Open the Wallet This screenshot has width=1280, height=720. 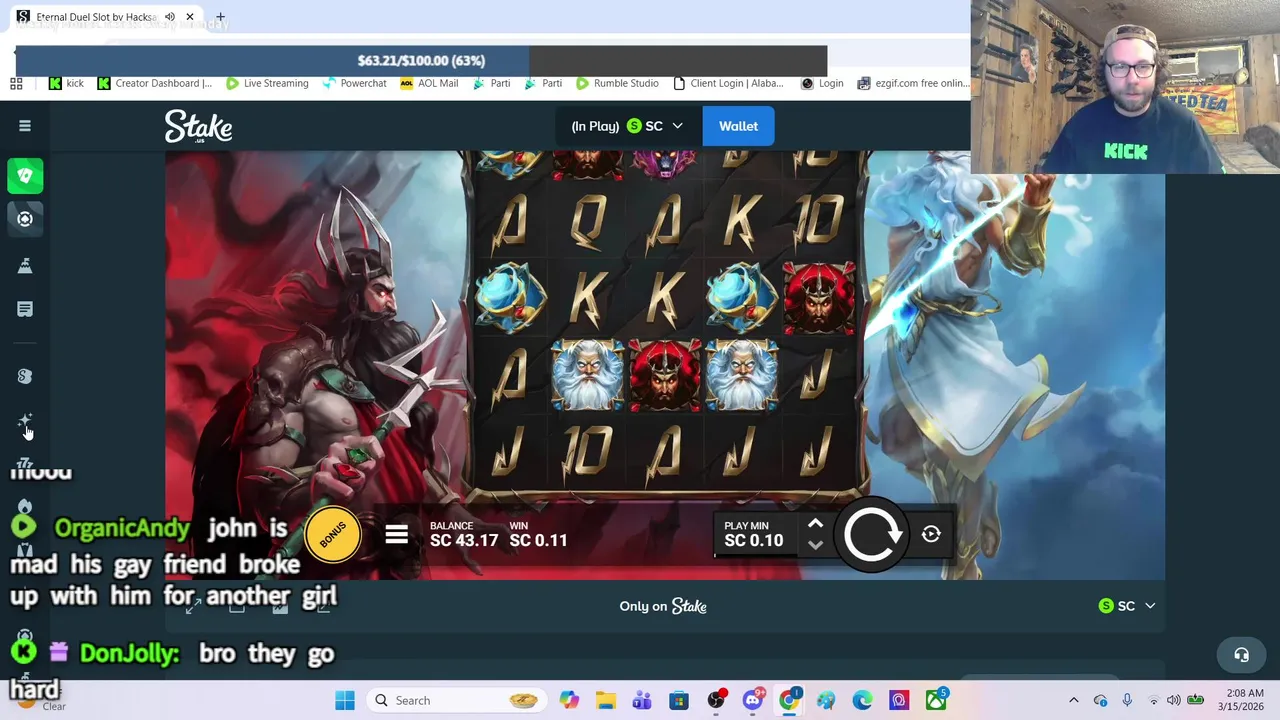738,126
